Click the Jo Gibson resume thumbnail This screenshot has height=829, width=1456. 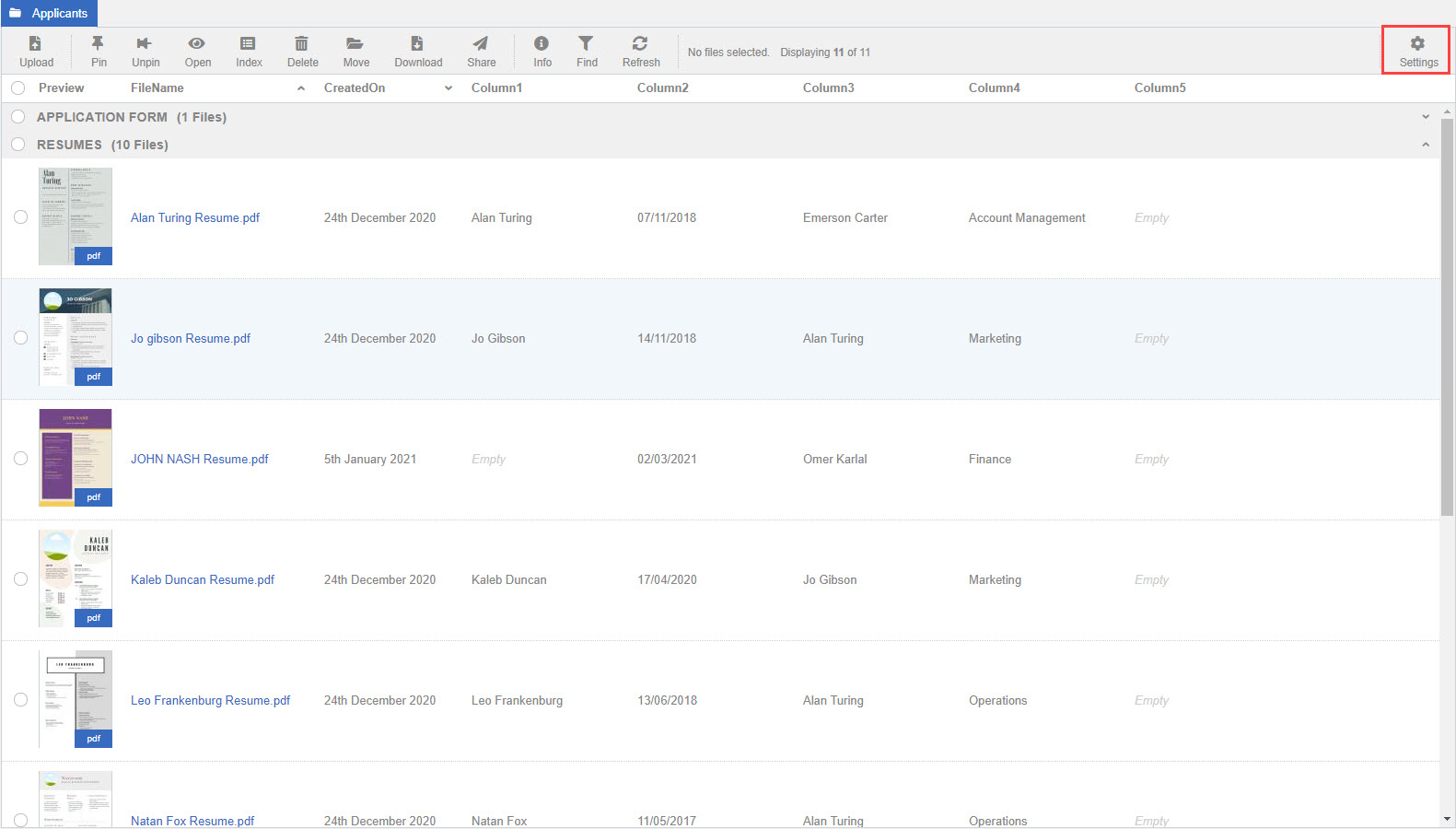coord(76,337)
